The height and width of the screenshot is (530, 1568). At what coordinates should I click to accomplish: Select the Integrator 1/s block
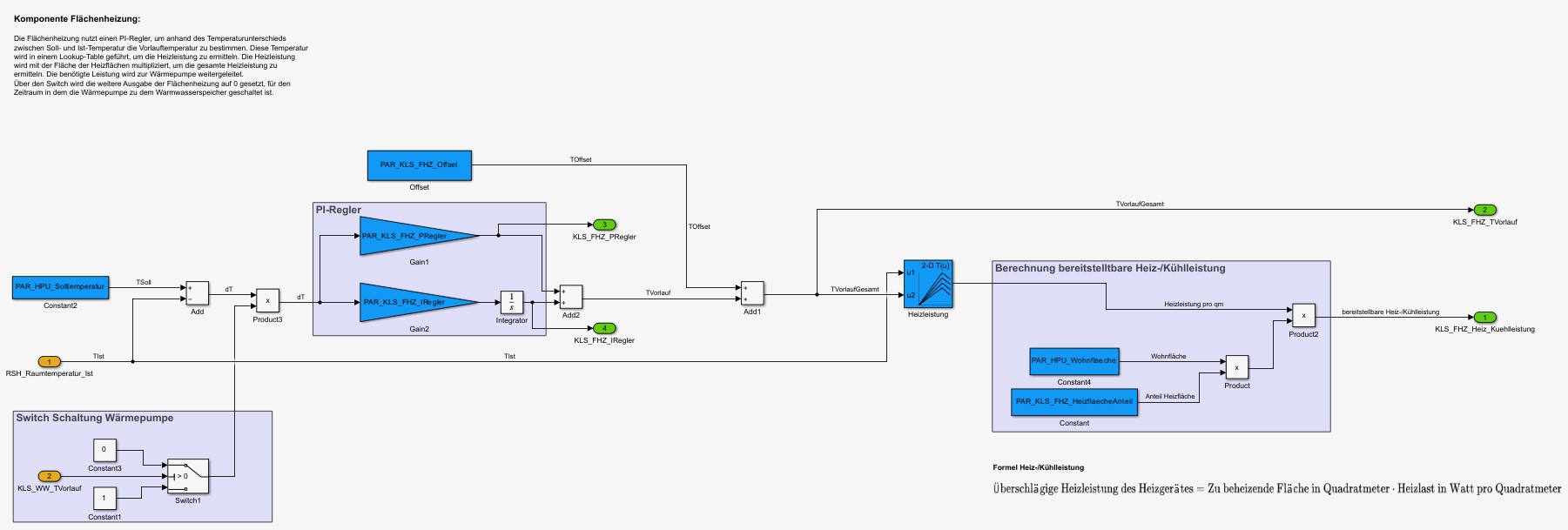coord(511,302)
